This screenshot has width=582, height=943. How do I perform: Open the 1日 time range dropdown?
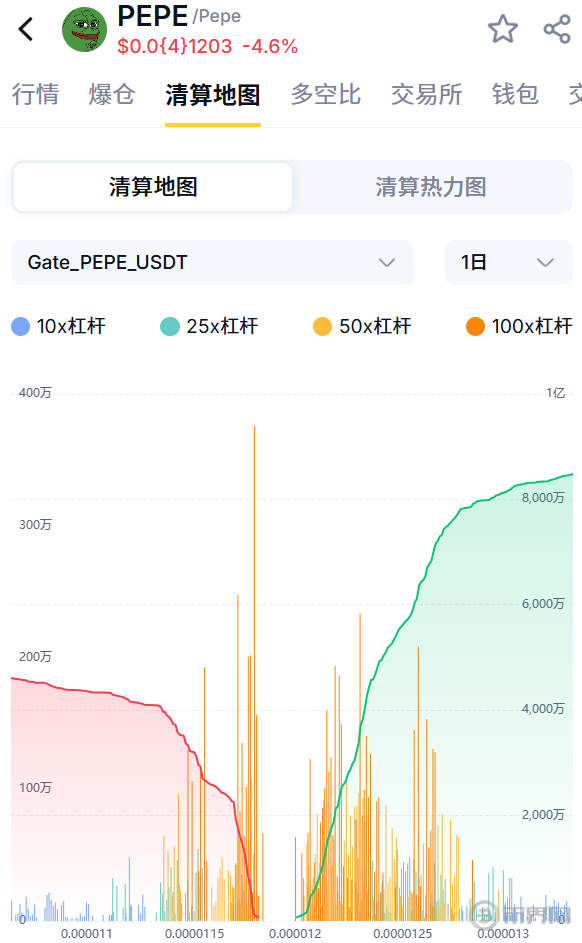[509, 262]
